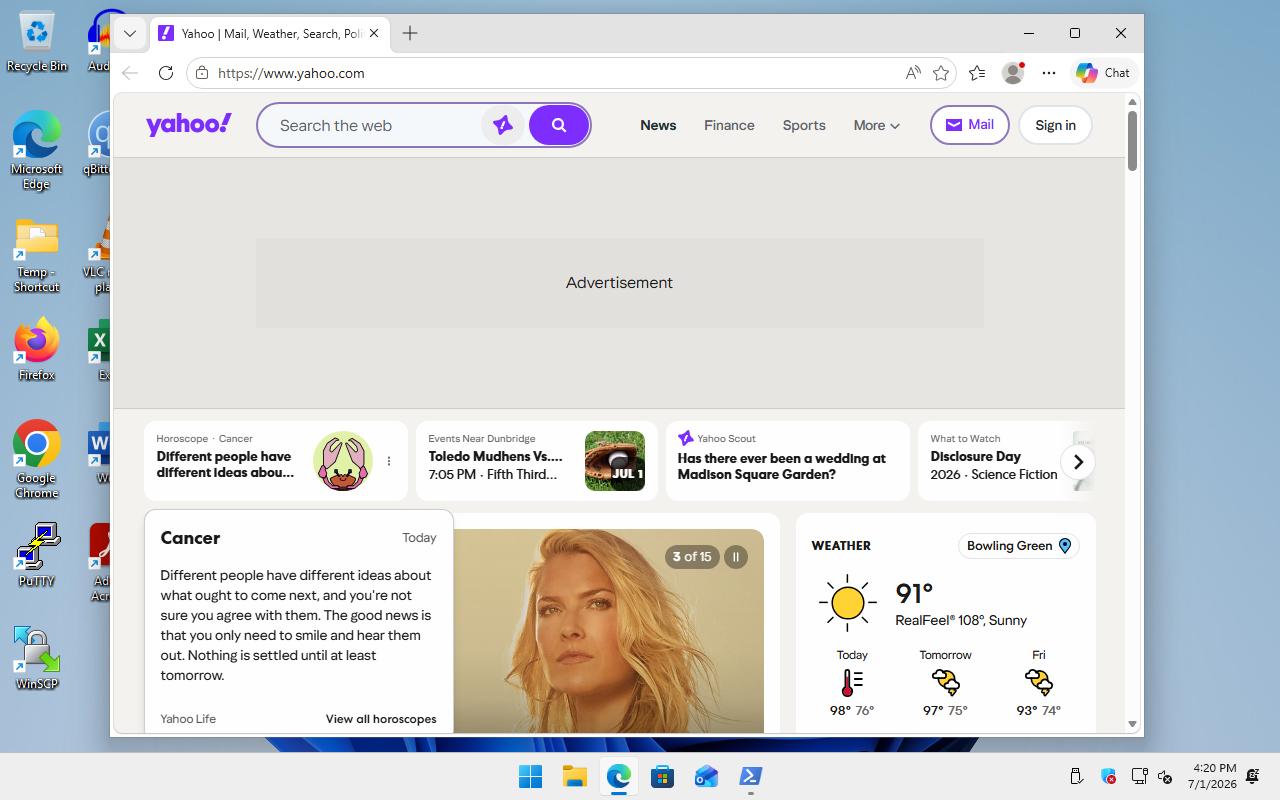This screenshot has width=1280, height=800.
Task: Click the Cancer zodiac thumbnail
Action: [x=343, y=461]
